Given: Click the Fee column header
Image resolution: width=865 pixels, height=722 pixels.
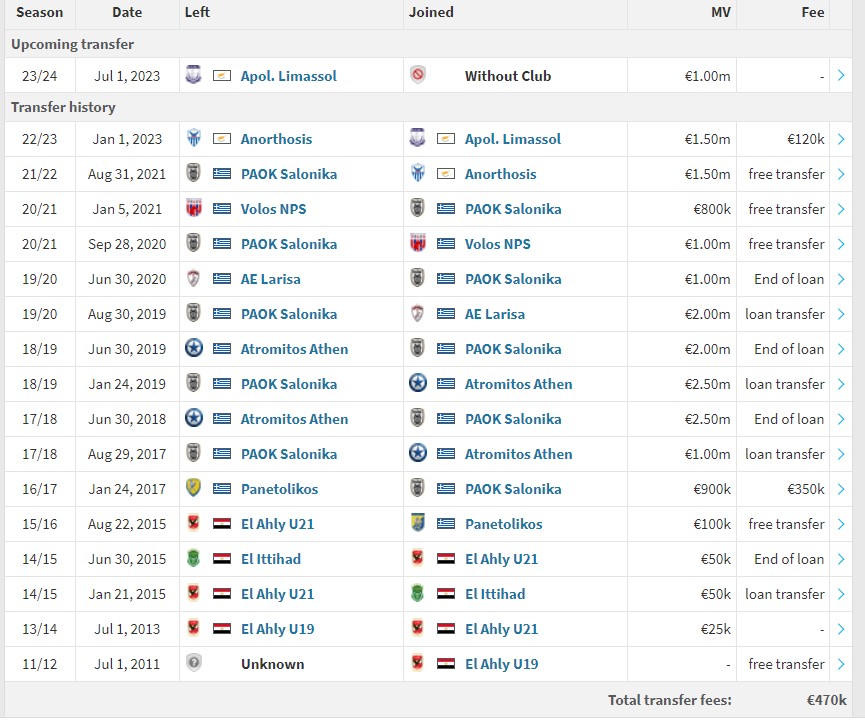Looking at the screenshot, I should (x=813, y=13).
